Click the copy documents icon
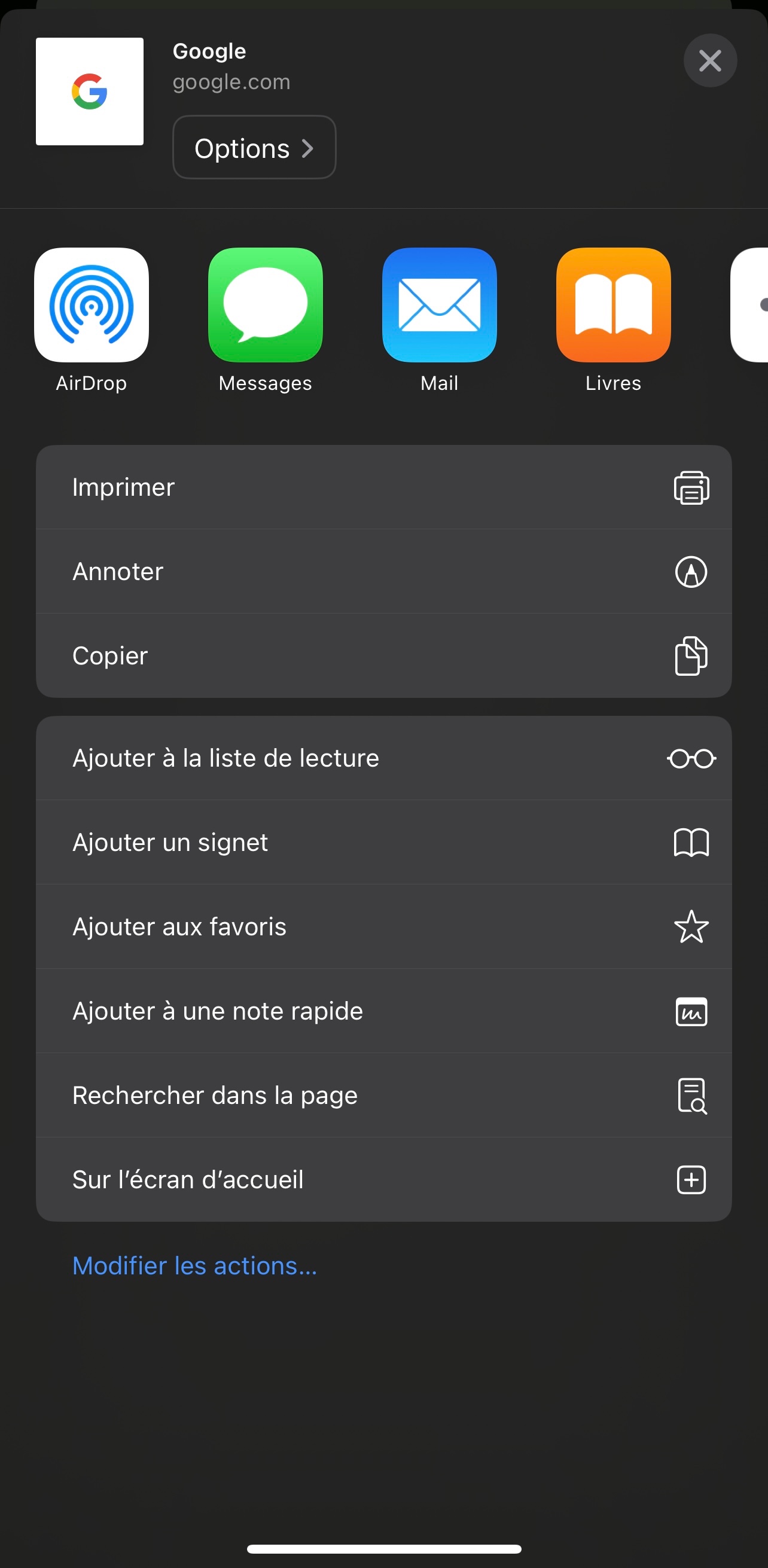768x1568 pixels. pos(691,655)
